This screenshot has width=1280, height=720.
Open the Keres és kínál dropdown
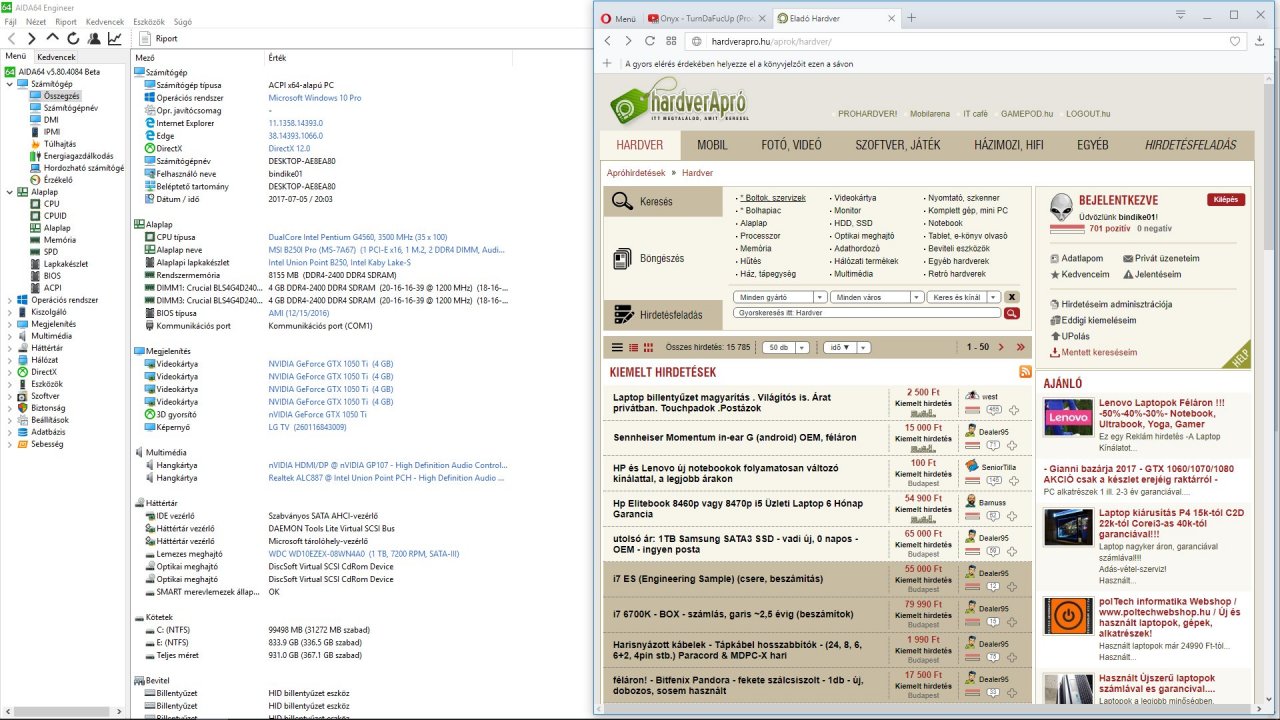point(963,297)
